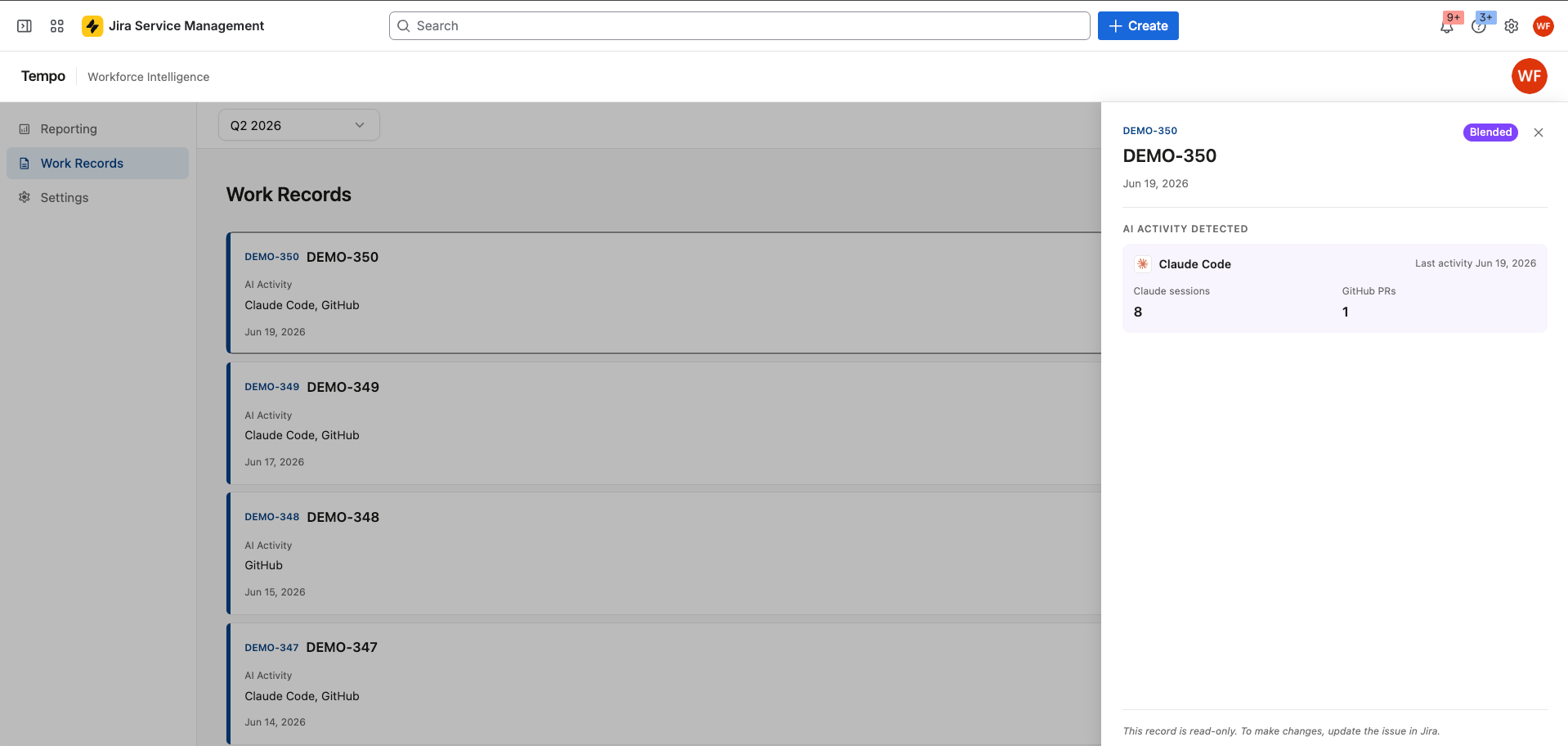The image size is (1568, 746).
Task: Click the read-only record notice text
Action: point(1281,731)
